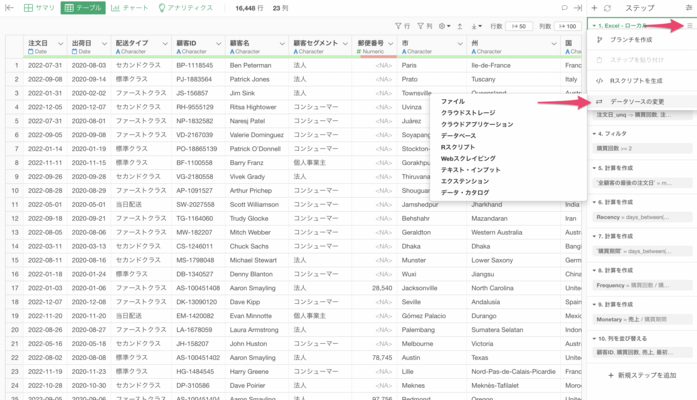697x400 pixels.
Task: Click the refresh icon beside the plus
Action: point(608,8)
